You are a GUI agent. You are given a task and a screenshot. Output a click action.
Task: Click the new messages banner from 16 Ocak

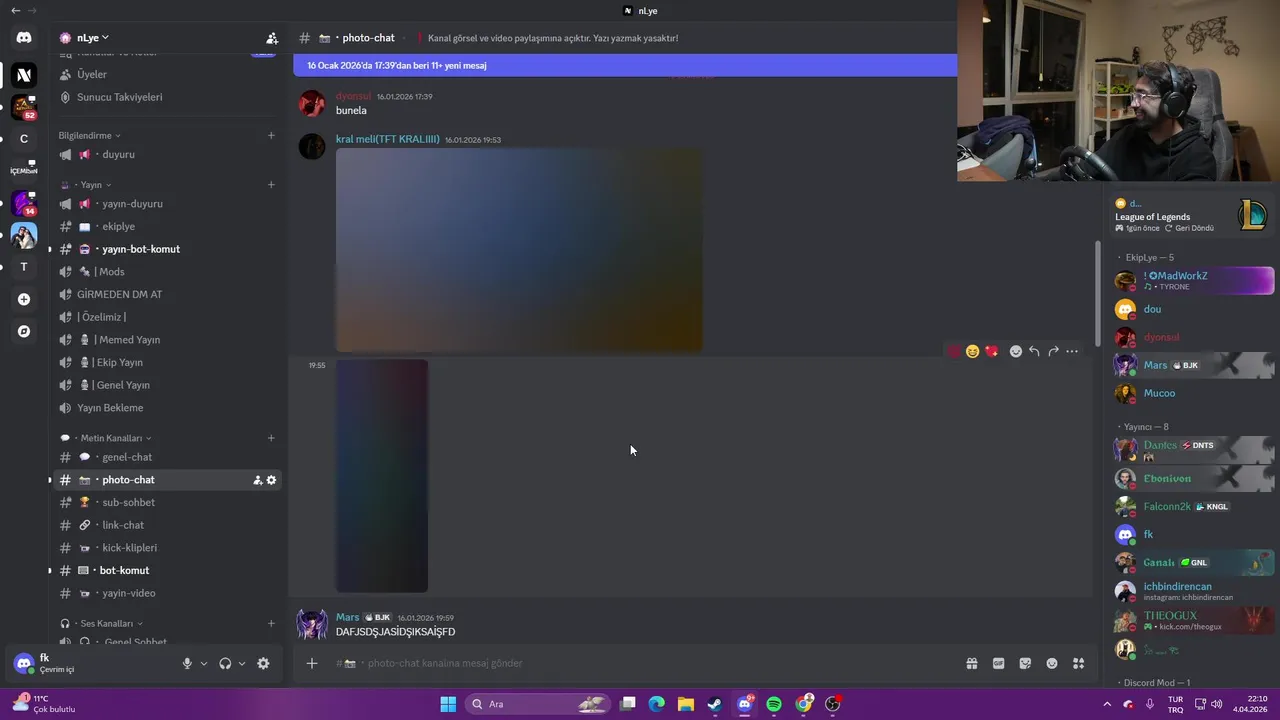point(625,65)
